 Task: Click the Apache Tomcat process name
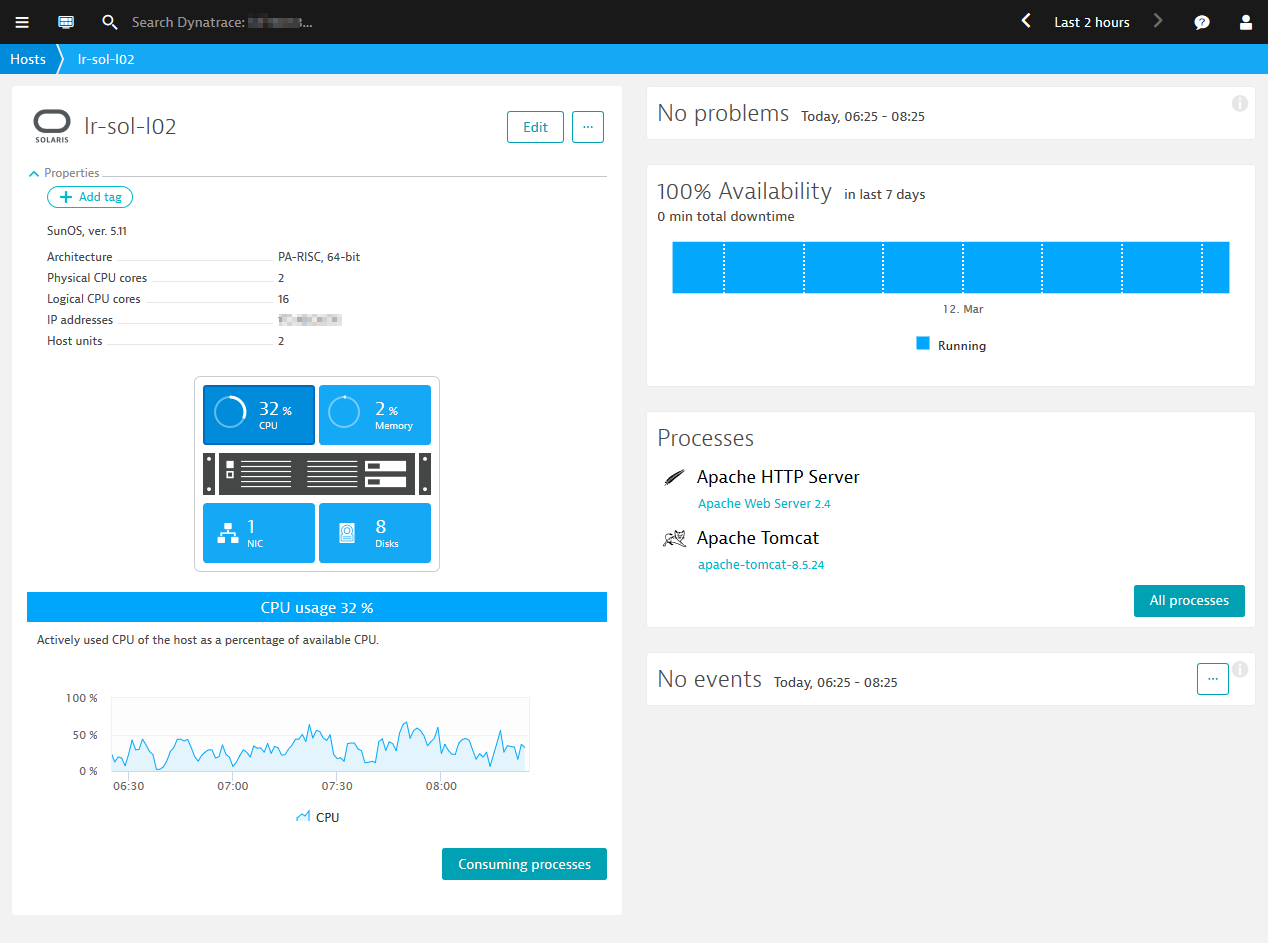(x=758, y=538)
